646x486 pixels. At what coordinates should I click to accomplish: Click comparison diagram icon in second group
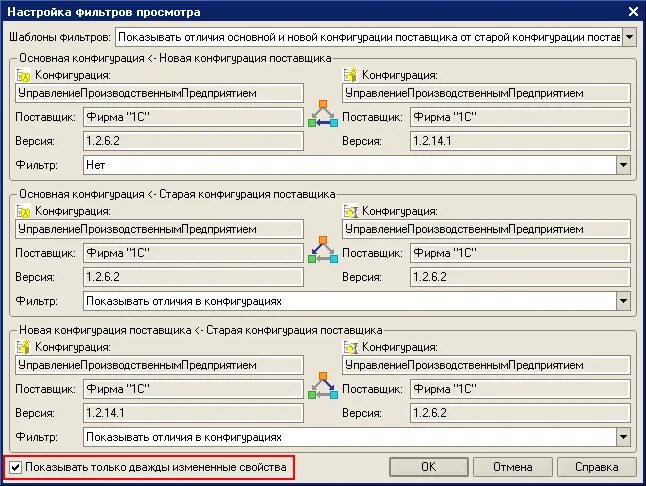[x=323, y=250]
